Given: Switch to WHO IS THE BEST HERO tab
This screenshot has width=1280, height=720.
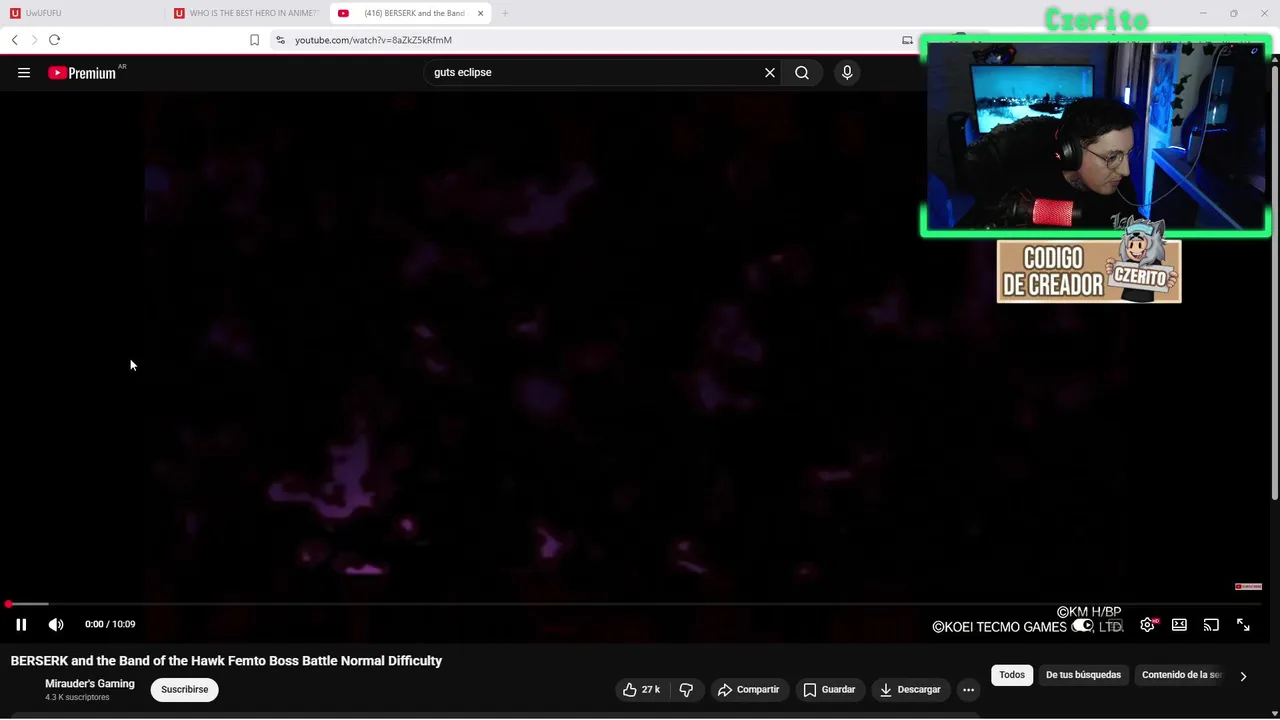Looking at the screenshot, I should click(247, 13).
